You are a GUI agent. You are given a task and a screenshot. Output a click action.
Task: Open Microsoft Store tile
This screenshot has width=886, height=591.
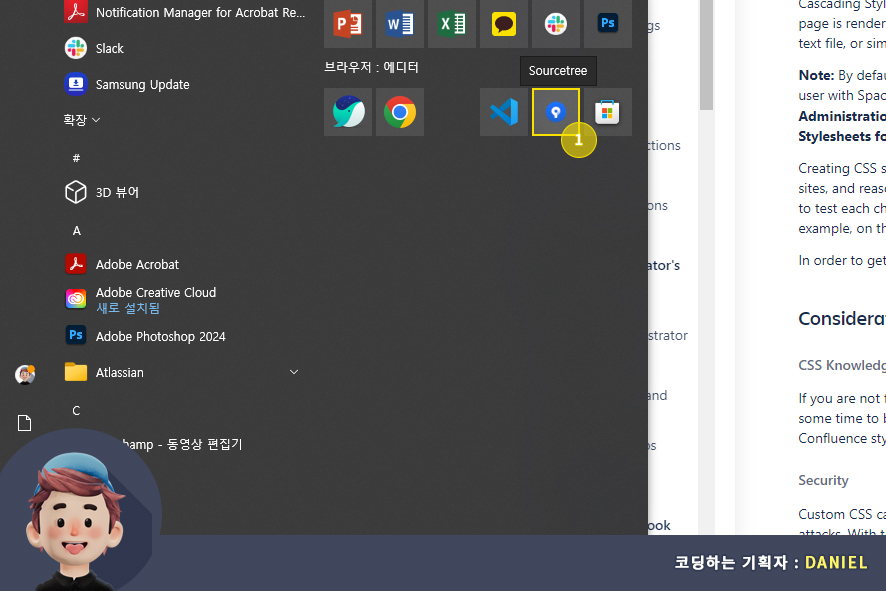[607, 112]
